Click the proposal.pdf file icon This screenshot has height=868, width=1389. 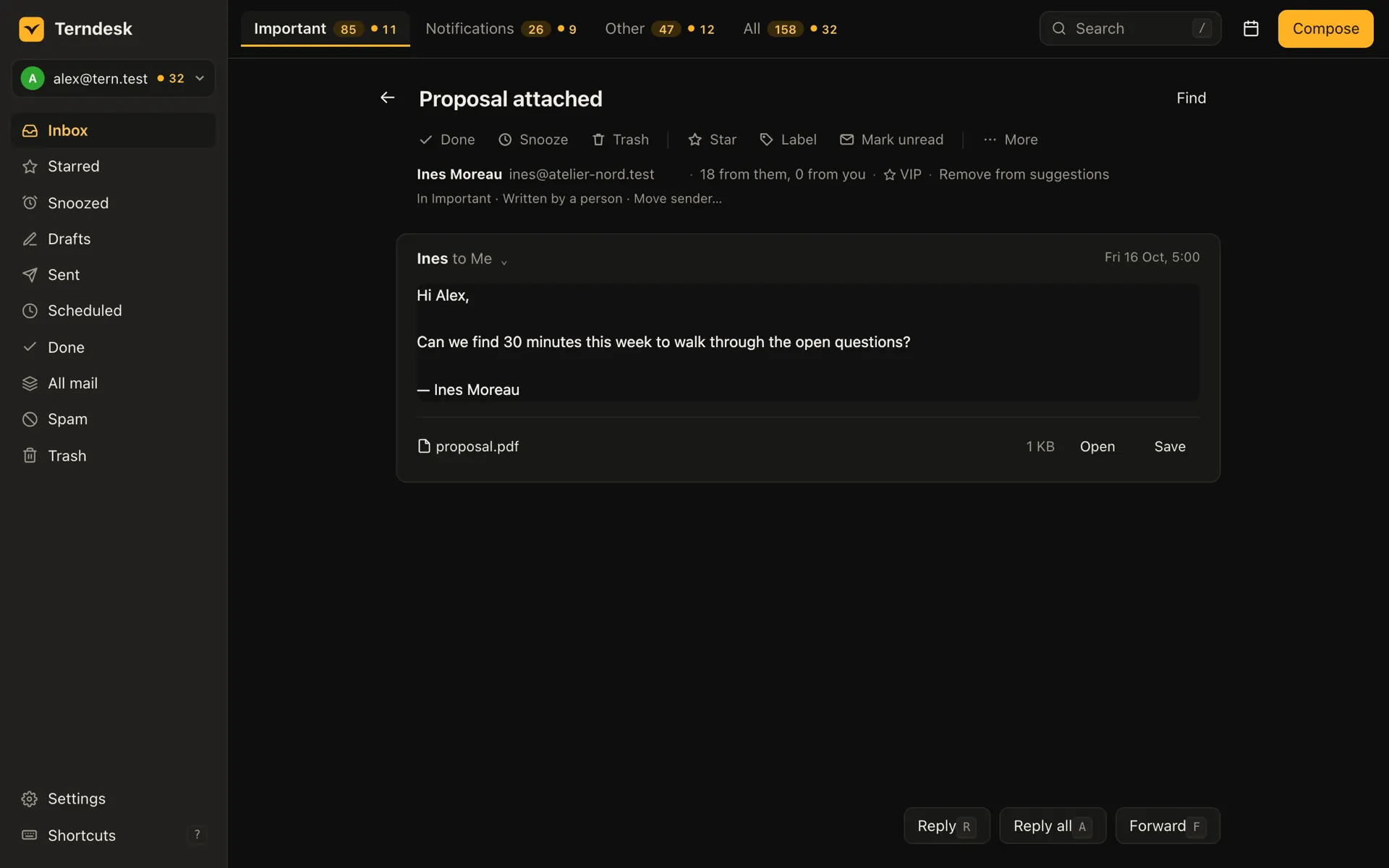pyautogui.click(x=424, y=446)
